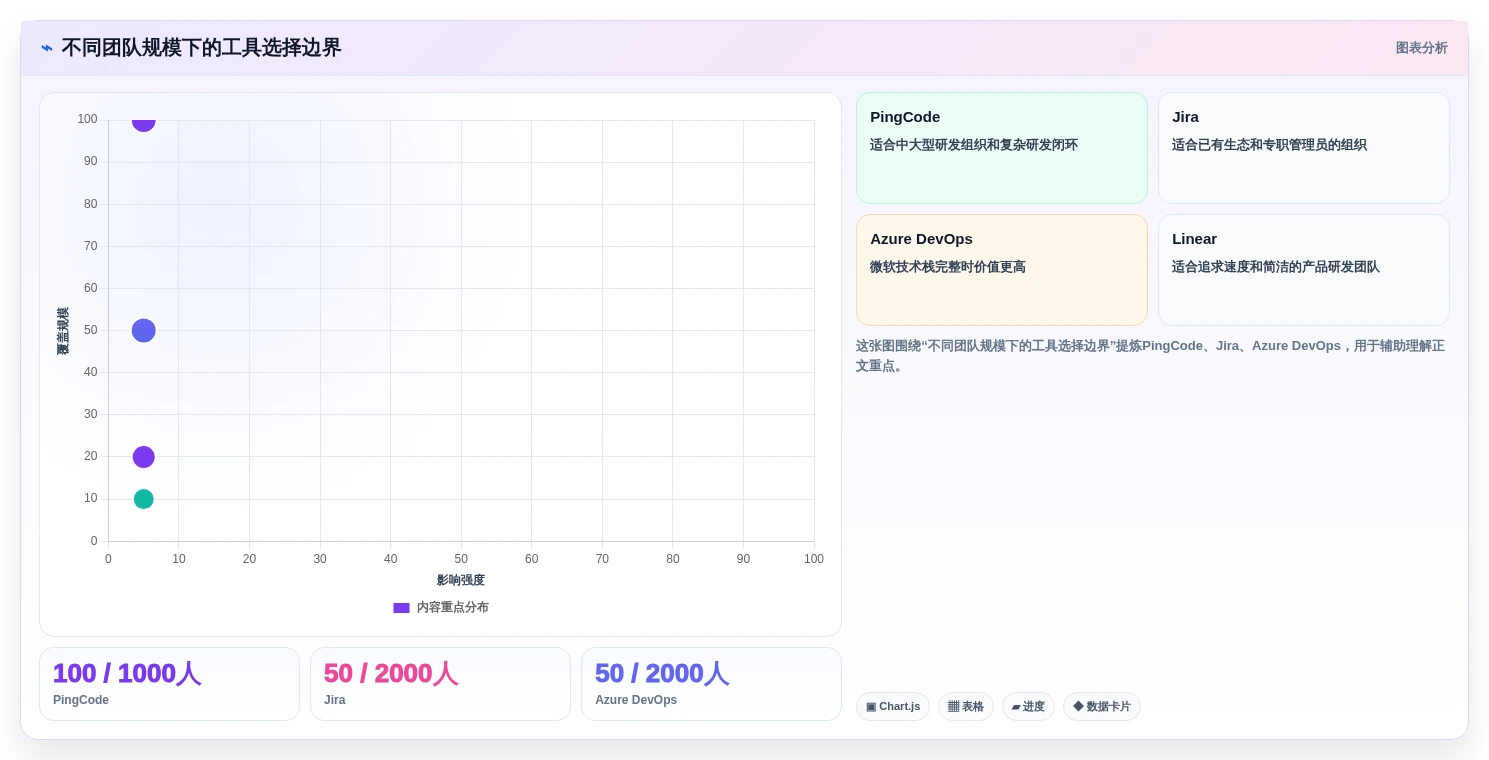Click the 内容重点分布 legend label
Image resolution: width=1489 pixels, height=760 pixels.
coord(453,608)
